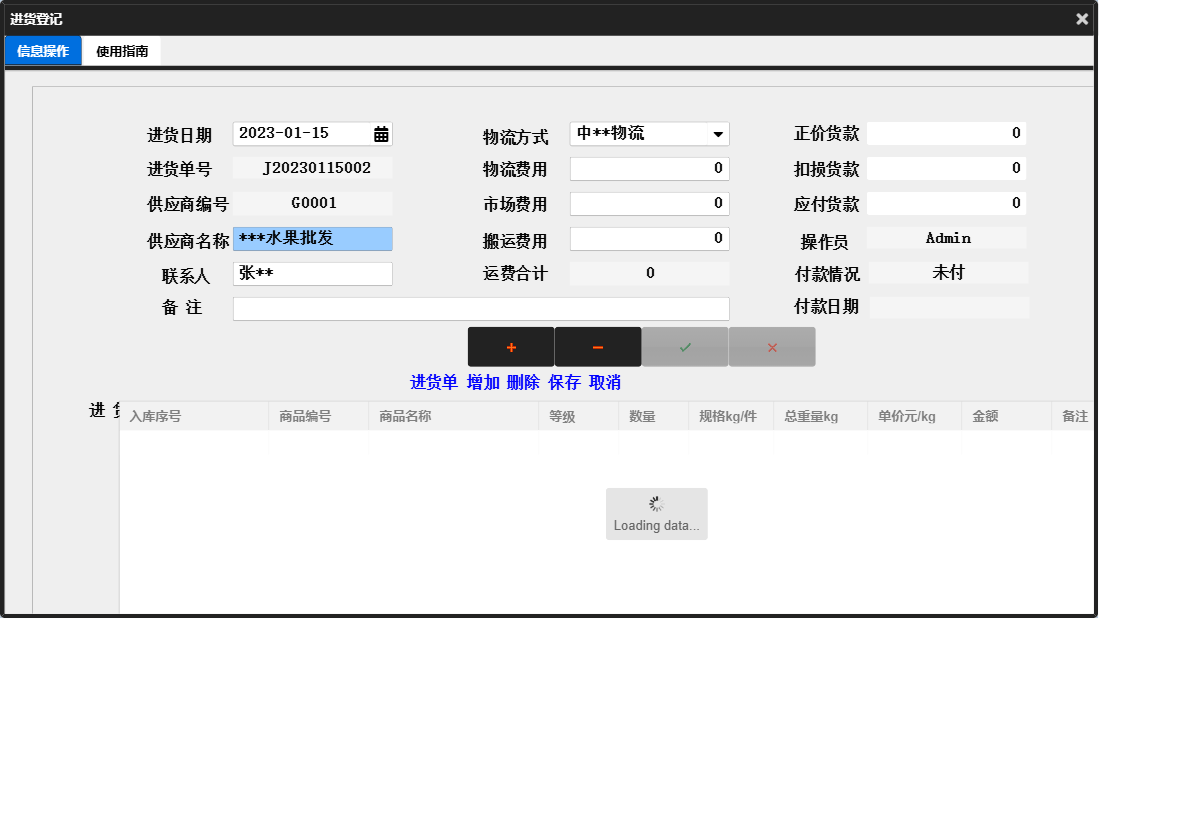This screenshot has height=837, width=1184.
Task: Click the 备注 remarks input field
Action: pyautogui.click(x=481, y=308)
